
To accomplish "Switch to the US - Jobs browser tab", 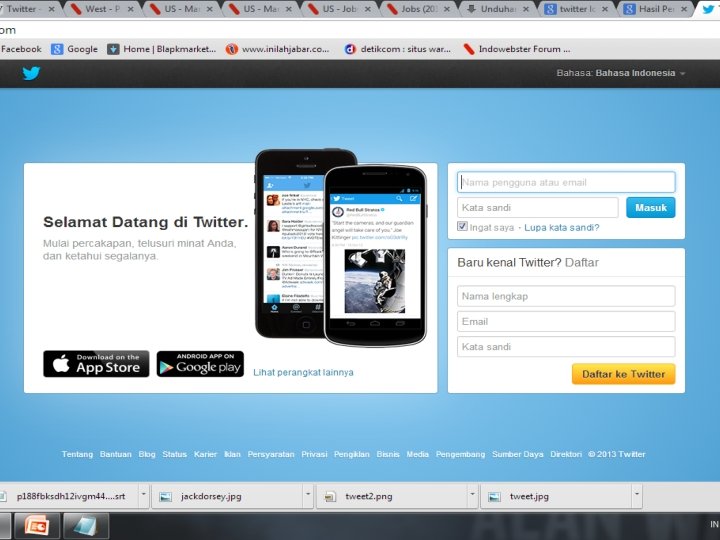I will (x=340, y=9).
